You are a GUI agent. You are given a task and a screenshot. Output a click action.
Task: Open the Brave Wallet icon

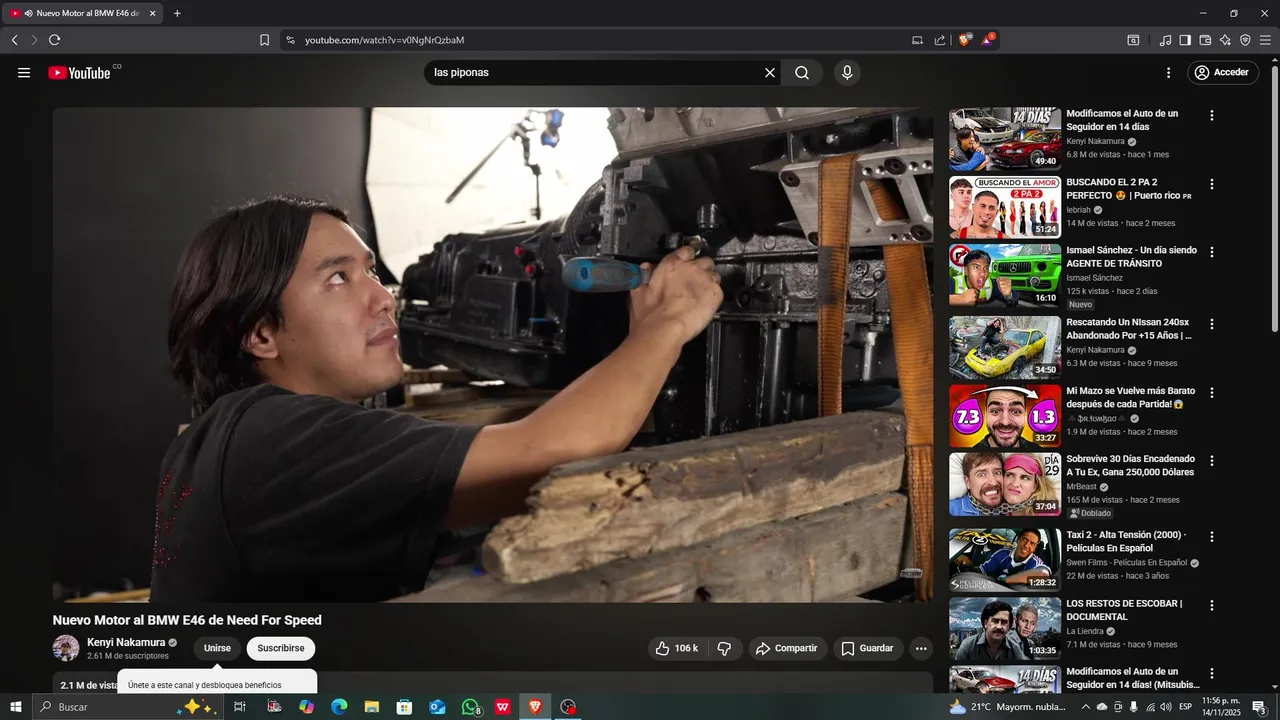(1205, 40)
